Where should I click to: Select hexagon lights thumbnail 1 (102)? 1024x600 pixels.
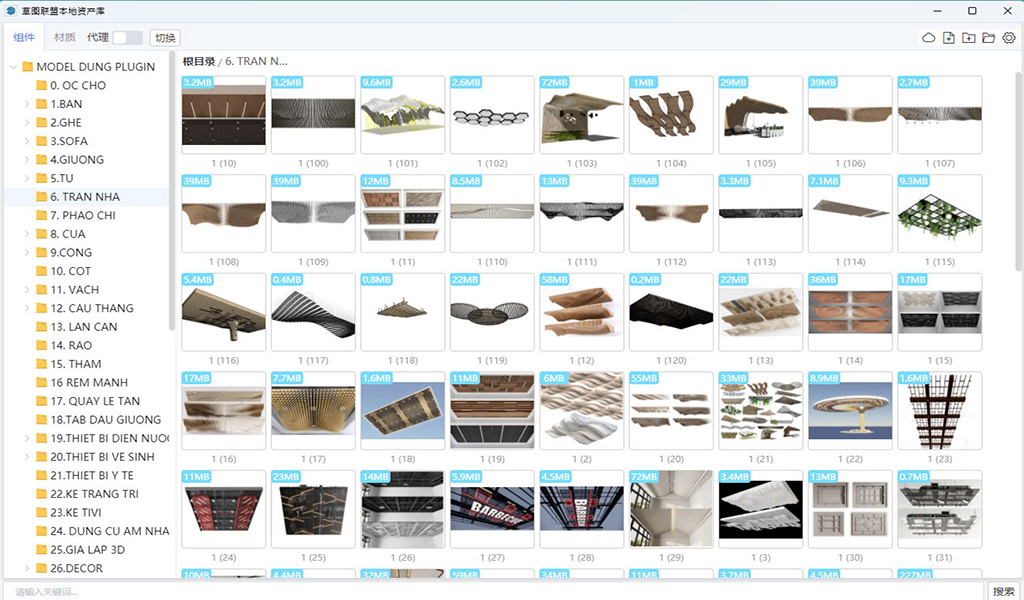pos(492,115)
